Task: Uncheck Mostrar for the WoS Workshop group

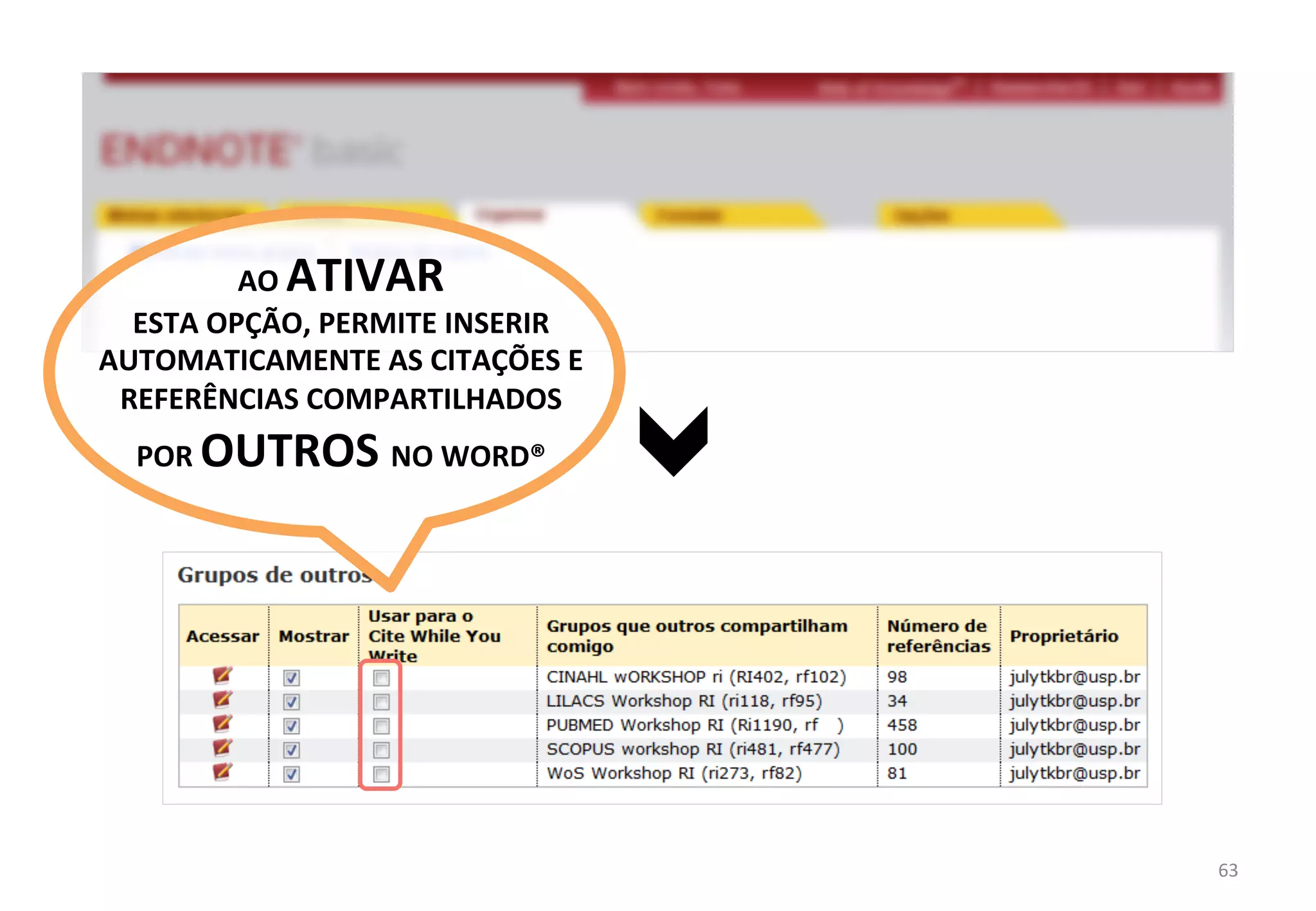Action: pos(292,774)
